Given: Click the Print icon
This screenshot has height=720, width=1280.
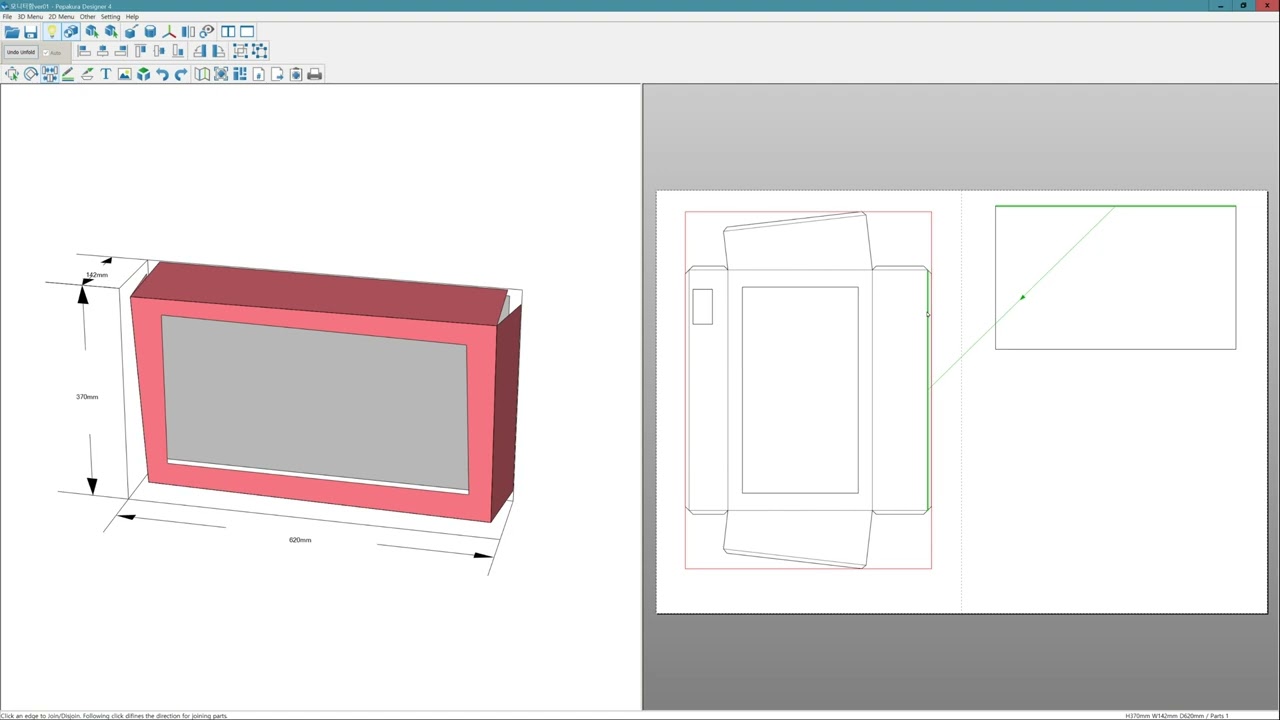Looking at the screenshot, I should point(315,74).
